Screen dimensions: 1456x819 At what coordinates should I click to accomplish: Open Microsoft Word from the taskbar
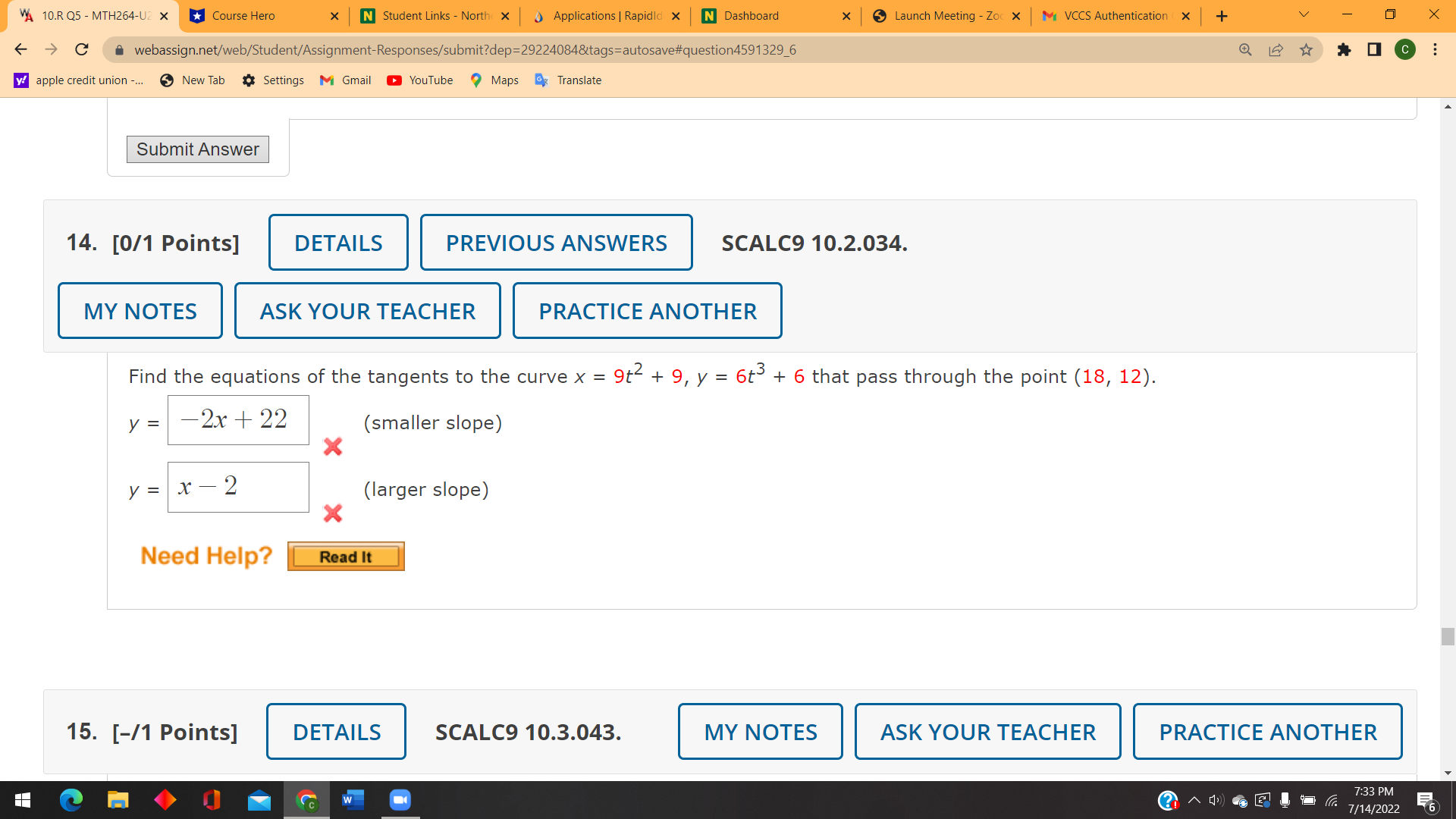(353, 800)
